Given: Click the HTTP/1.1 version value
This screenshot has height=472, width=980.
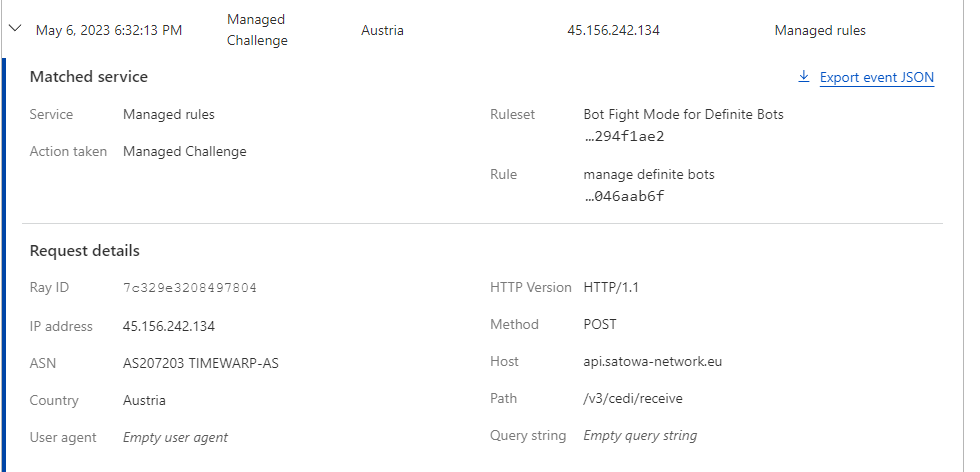Looking at the screenshot, I should click(x=610, y=287).
